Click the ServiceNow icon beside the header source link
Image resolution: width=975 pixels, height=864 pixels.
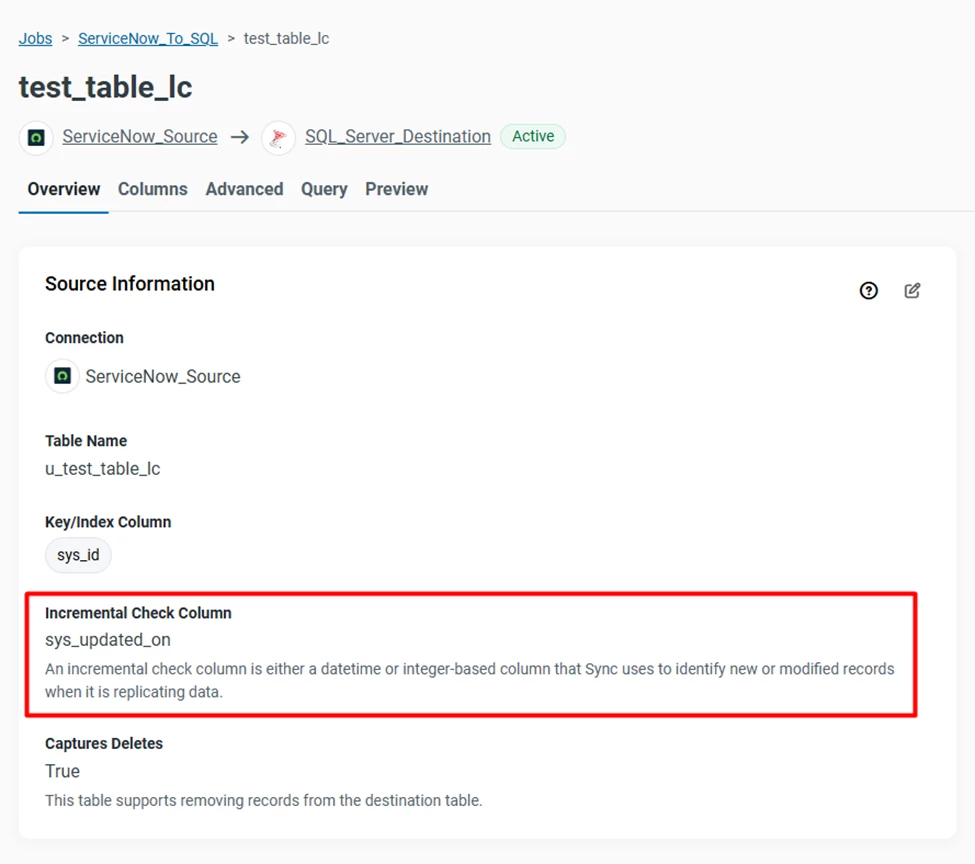click(x=36, y=137)
